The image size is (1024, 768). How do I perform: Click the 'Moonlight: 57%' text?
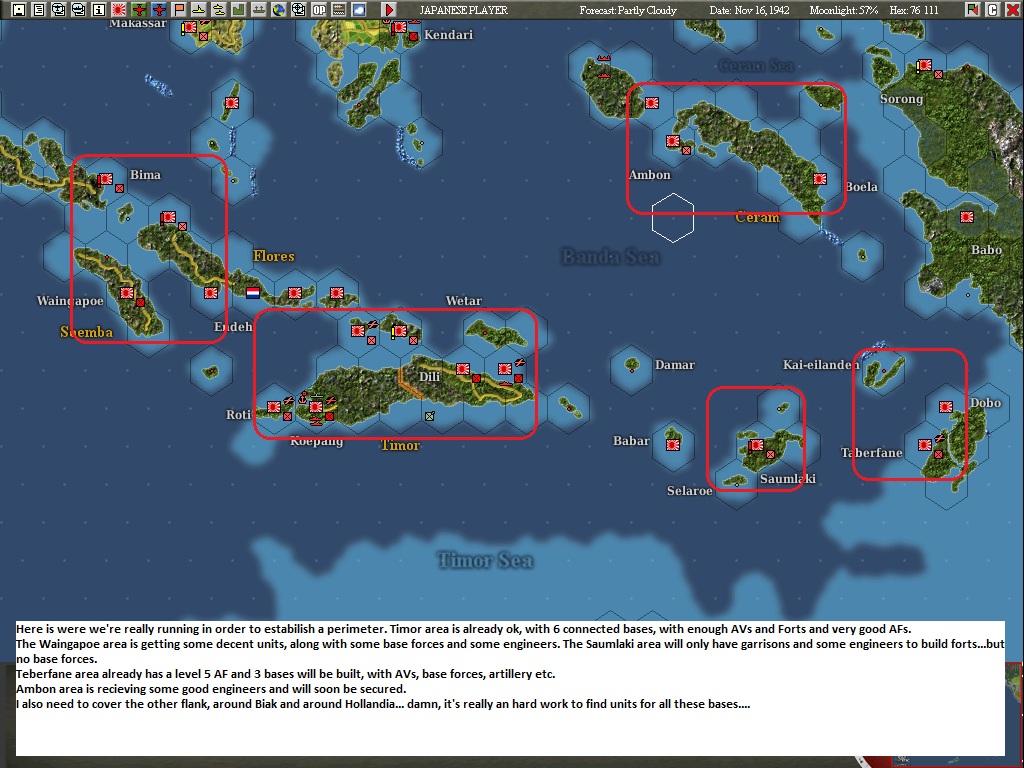pos(844,10)
